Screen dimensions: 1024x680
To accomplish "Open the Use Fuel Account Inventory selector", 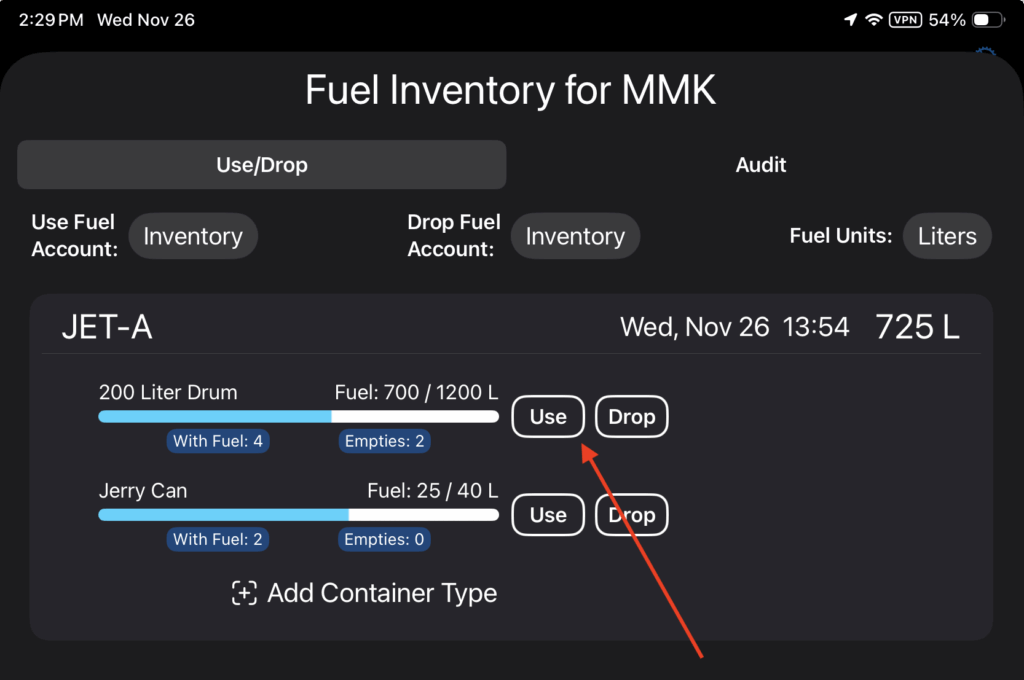I will pos(193,237).
